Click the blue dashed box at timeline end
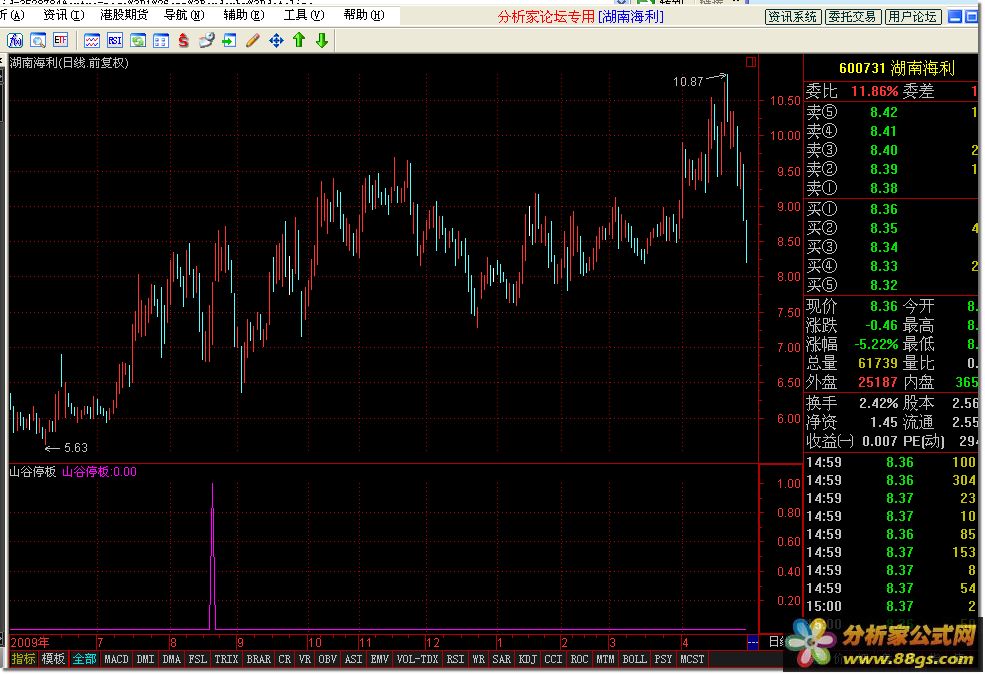Image resolution: width=985 pixels, height=674 pixels. (753, 641)
